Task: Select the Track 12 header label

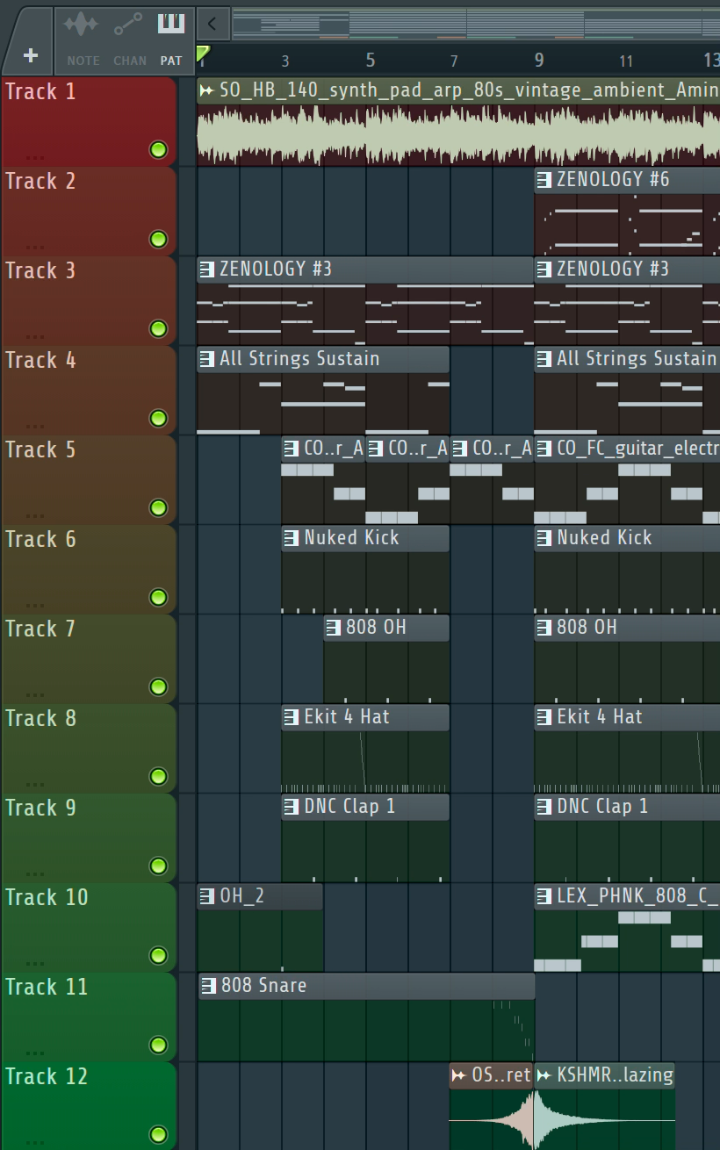Action: click(46, 1076)
